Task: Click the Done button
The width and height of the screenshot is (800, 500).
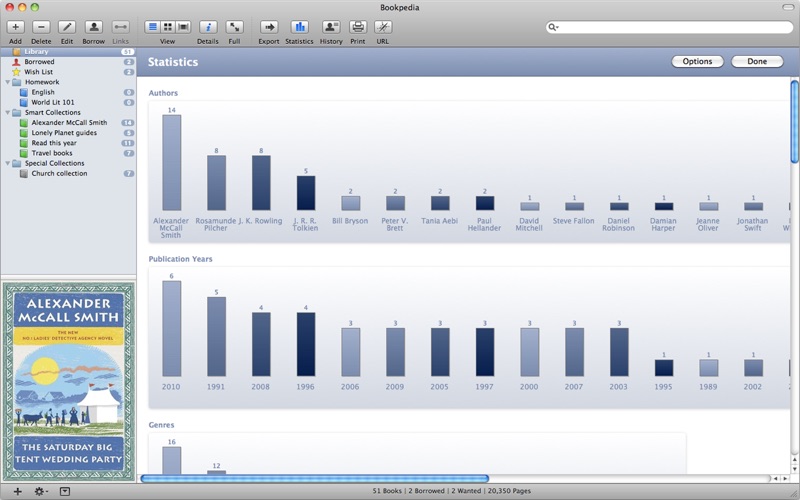Action: (757, 62)
